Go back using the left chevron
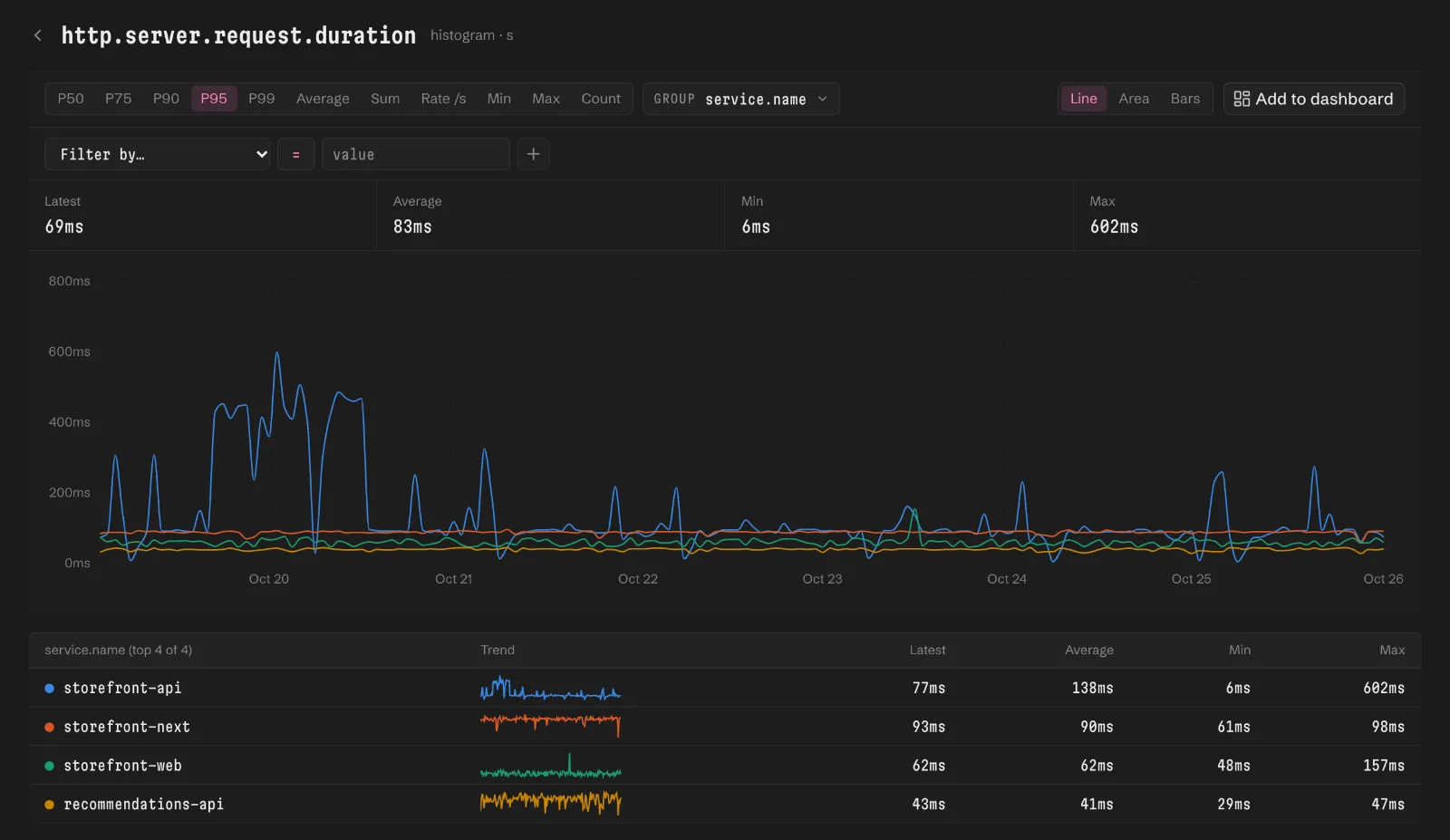Viewport: 1450px width, 840px height. click(37, 35)
